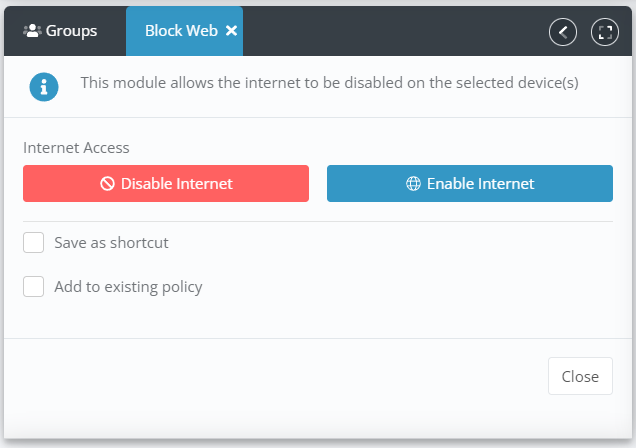Close the Block Web tab with the X
The height and width of the screenshot is (448, 636).
pyautogui.click(x=232, y=31)
